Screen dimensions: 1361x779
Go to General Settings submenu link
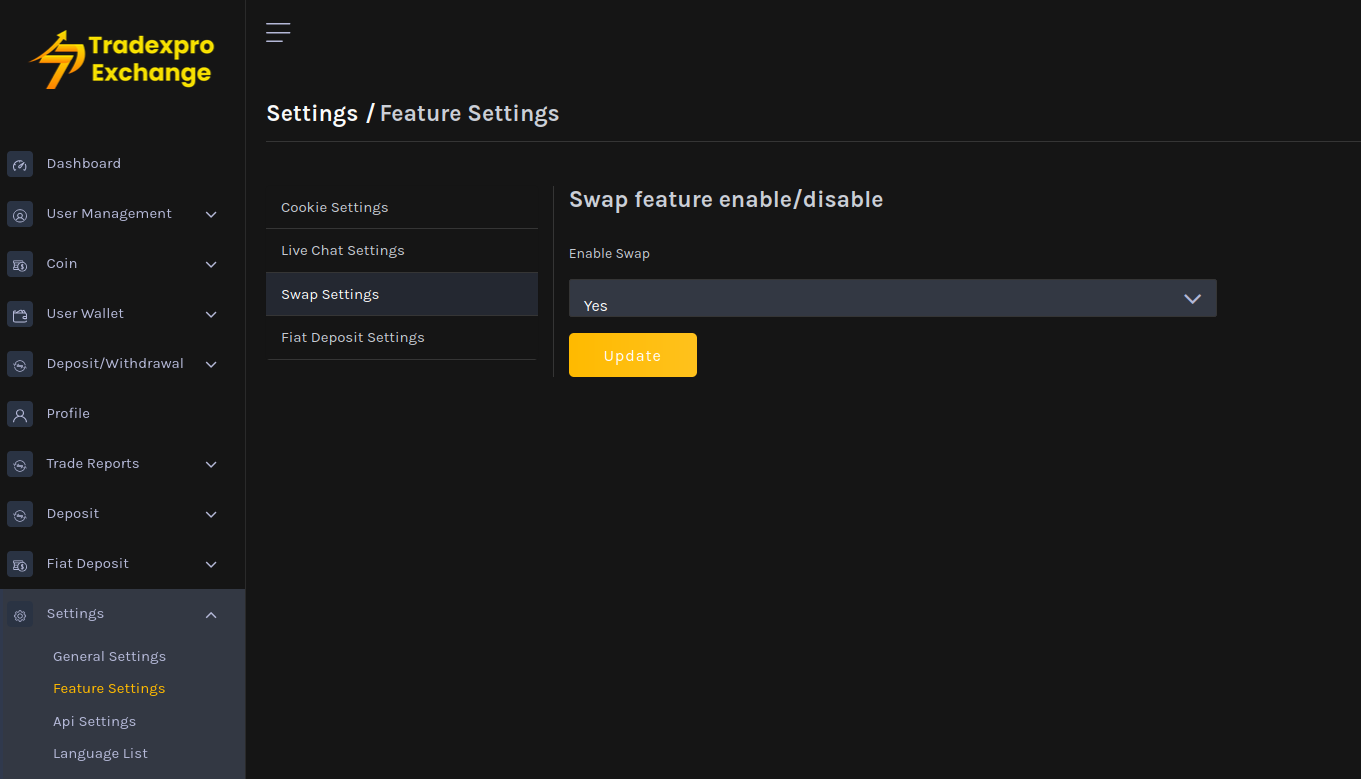[x=110, y=657]
